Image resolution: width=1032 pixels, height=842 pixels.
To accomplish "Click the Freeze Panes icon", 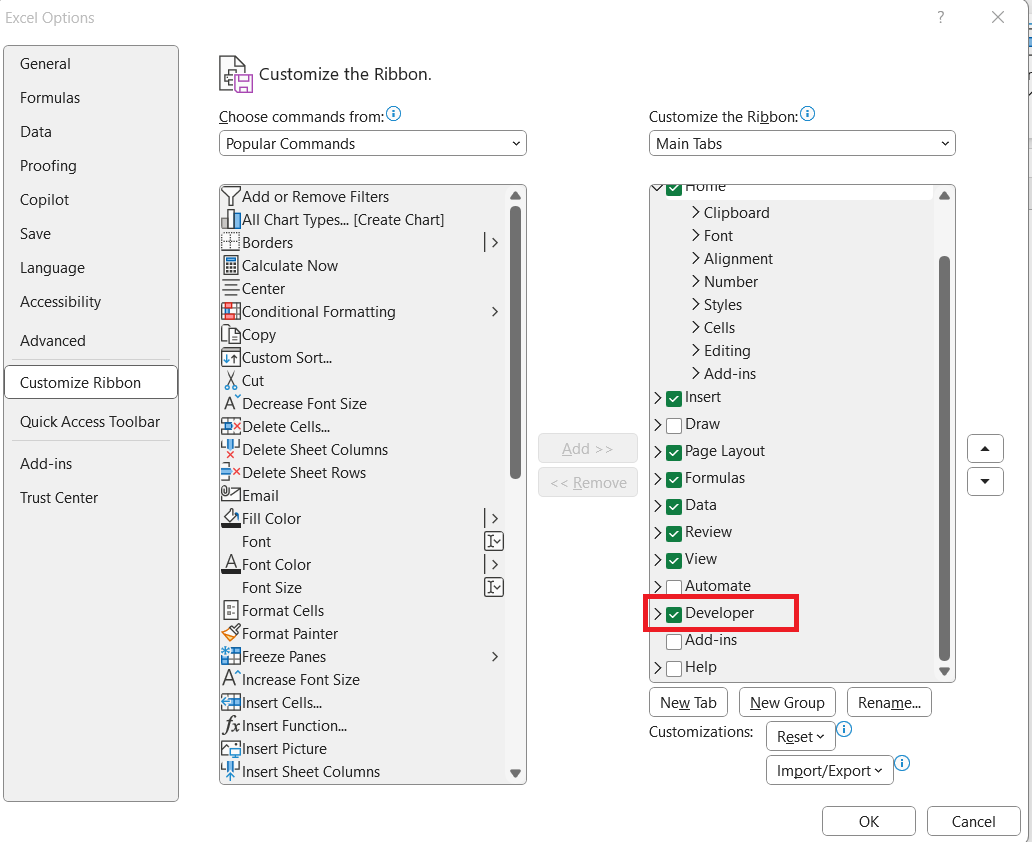I will point(230,656).
